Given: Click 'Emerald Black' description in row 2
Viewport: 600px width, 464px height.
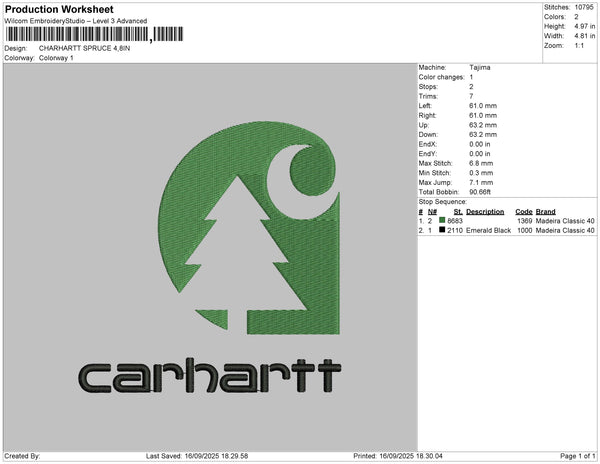Looking at the screenshot, I should 489,230.
